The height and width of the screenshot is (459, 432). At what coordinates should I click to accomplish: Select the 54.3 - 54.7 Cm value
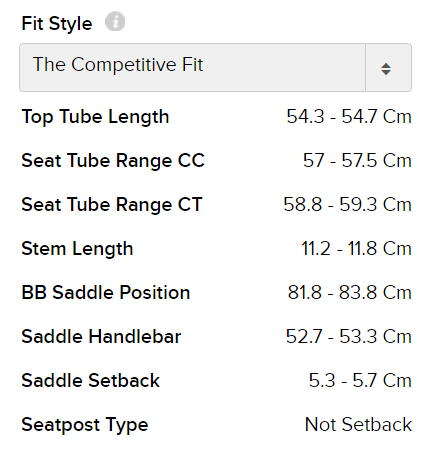pyautogui.click(x=349, y=117)
